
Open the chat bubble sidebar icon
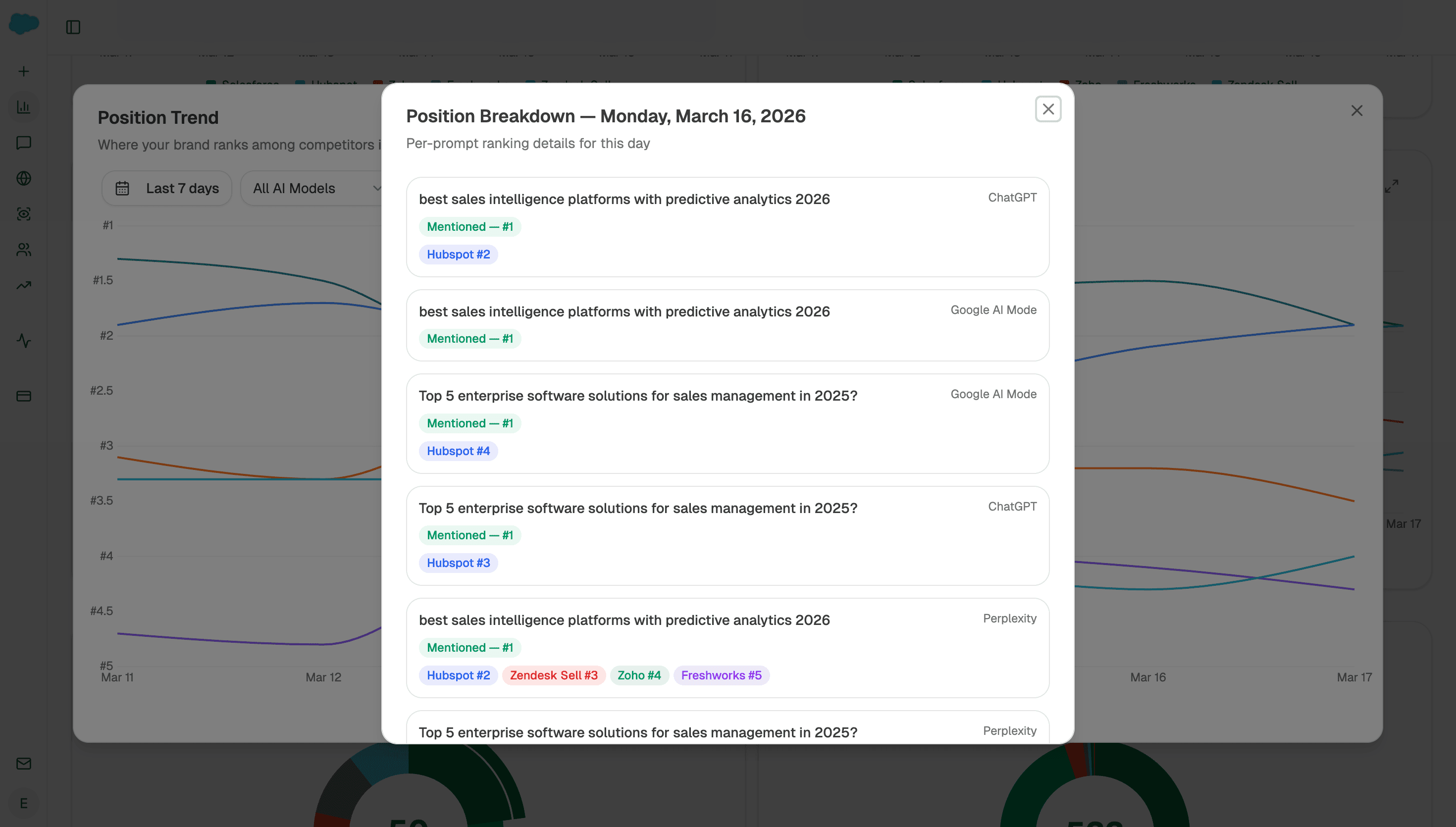point(24,143)
